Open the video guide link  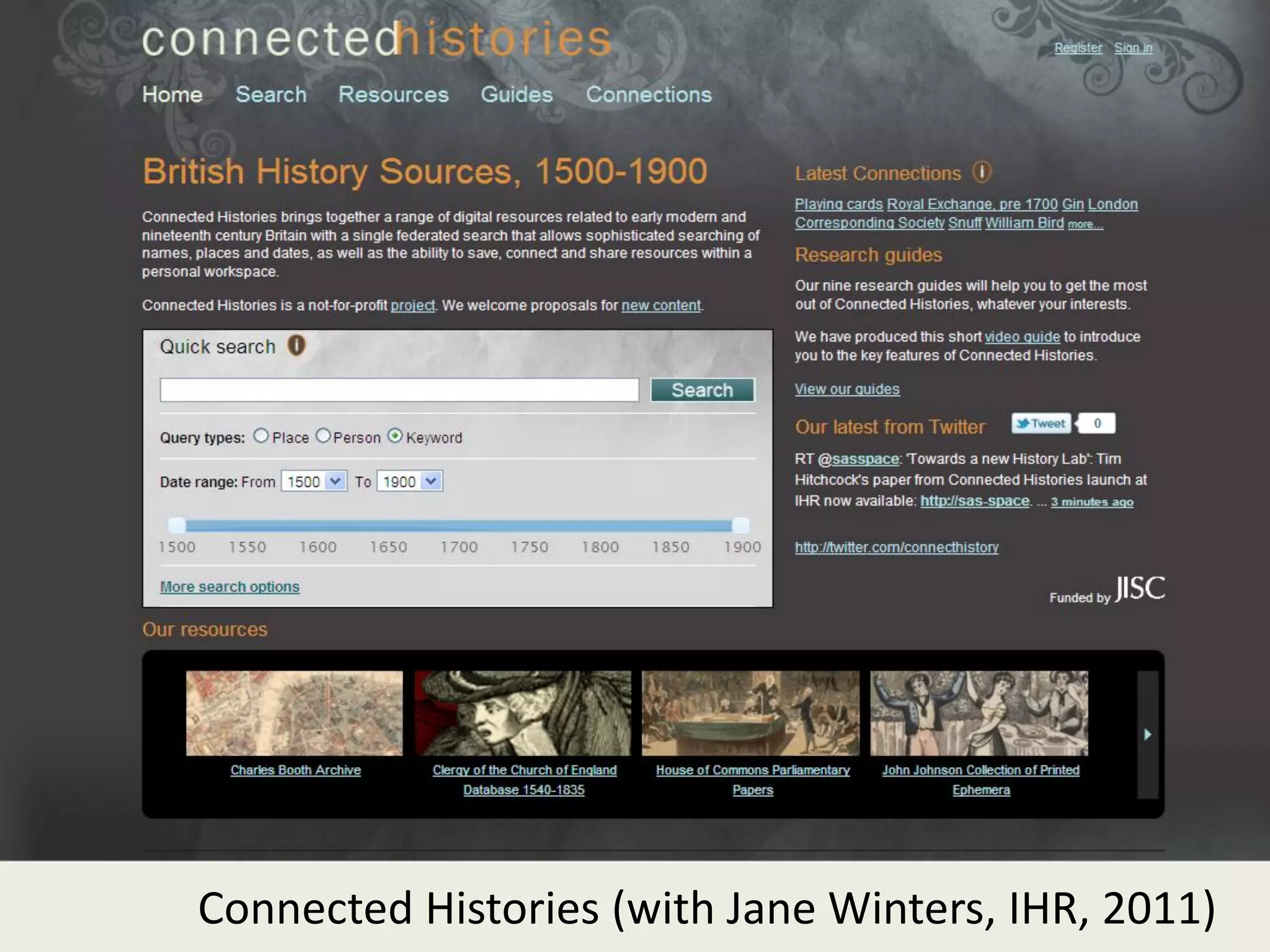click(1022, 337)
